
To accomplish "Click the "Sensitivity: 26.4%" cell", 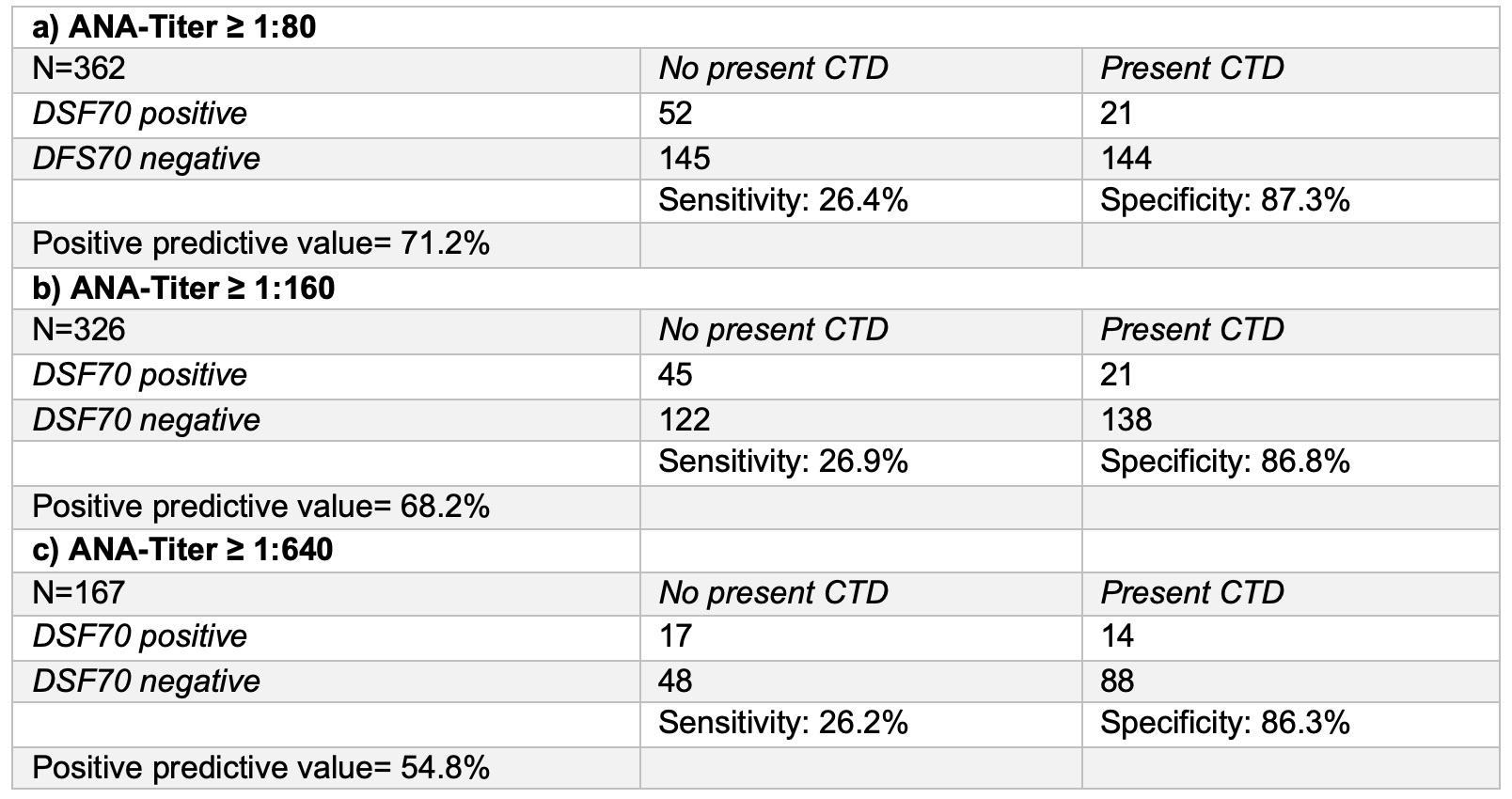I will [782, 200].
